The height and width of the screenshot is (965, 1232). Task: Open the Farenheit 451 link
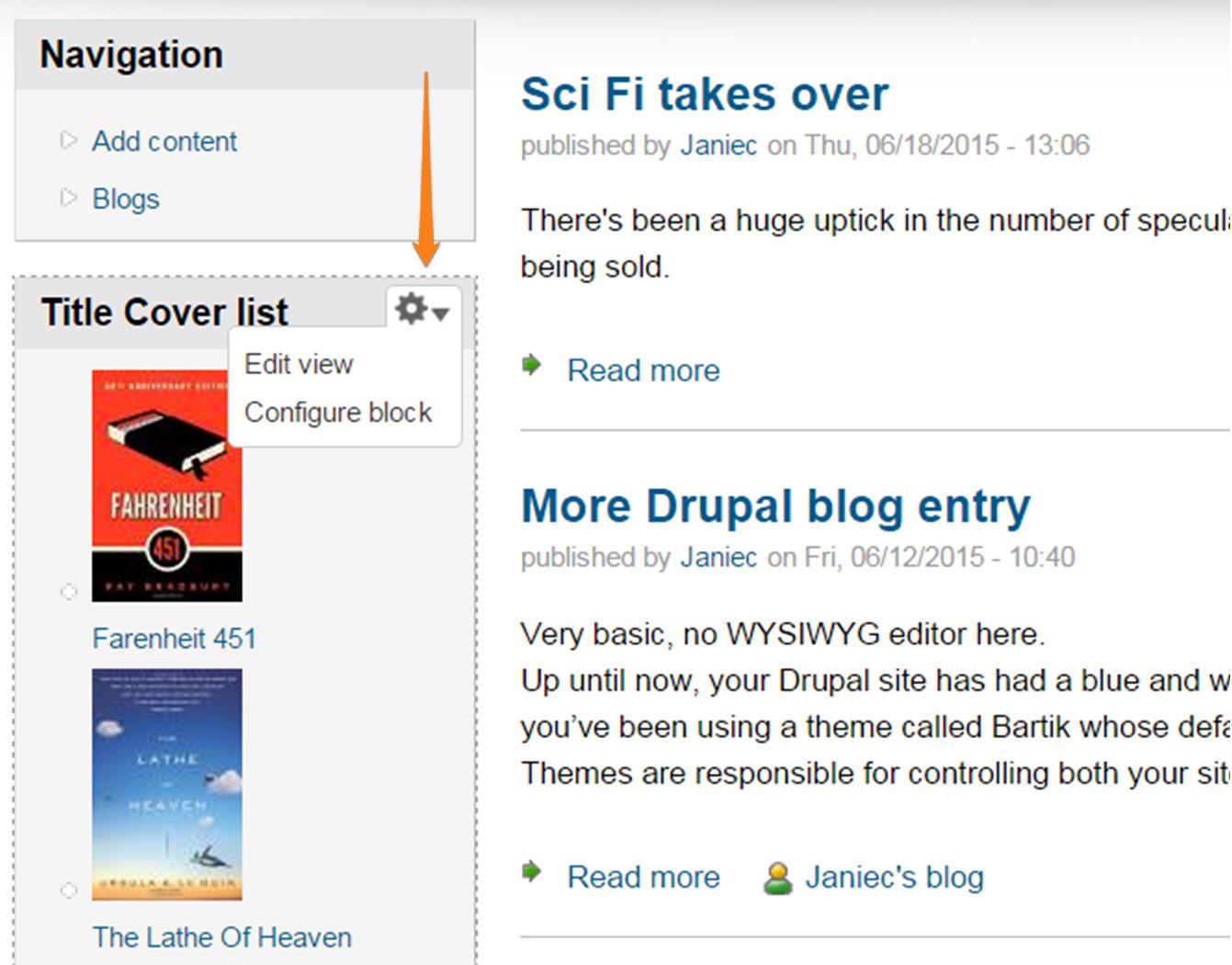point(175,638)
